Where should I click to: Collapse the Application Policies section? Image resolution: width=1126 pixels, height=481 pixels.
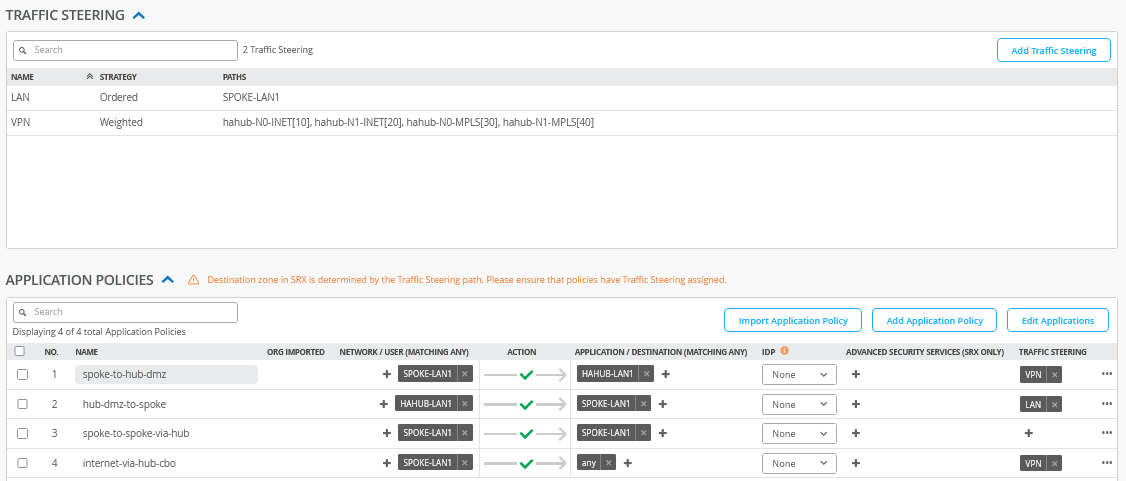(168, 280)
